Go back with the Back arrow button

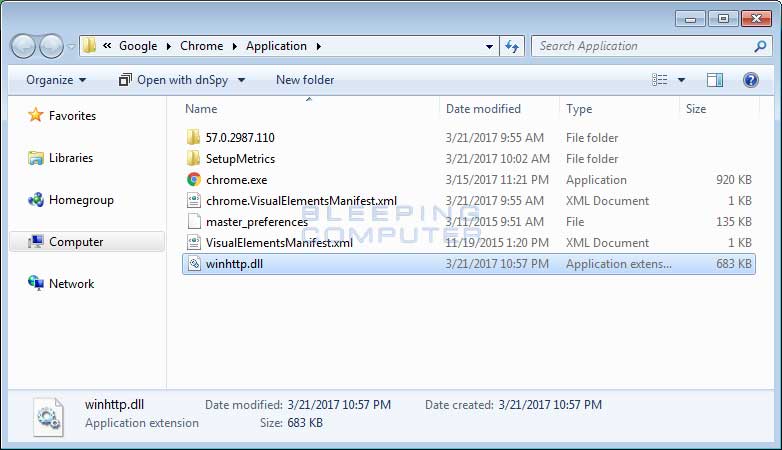point(23,46)
